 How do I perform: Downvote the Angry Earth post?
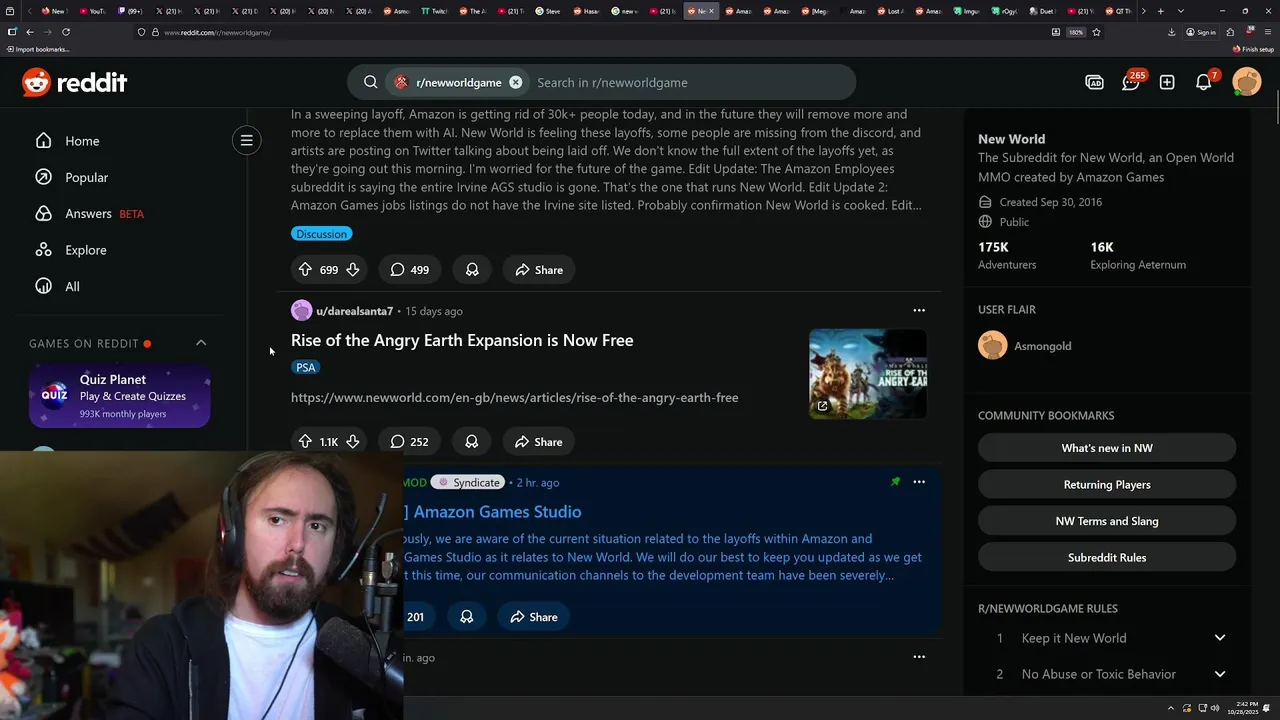pos(352,441)
